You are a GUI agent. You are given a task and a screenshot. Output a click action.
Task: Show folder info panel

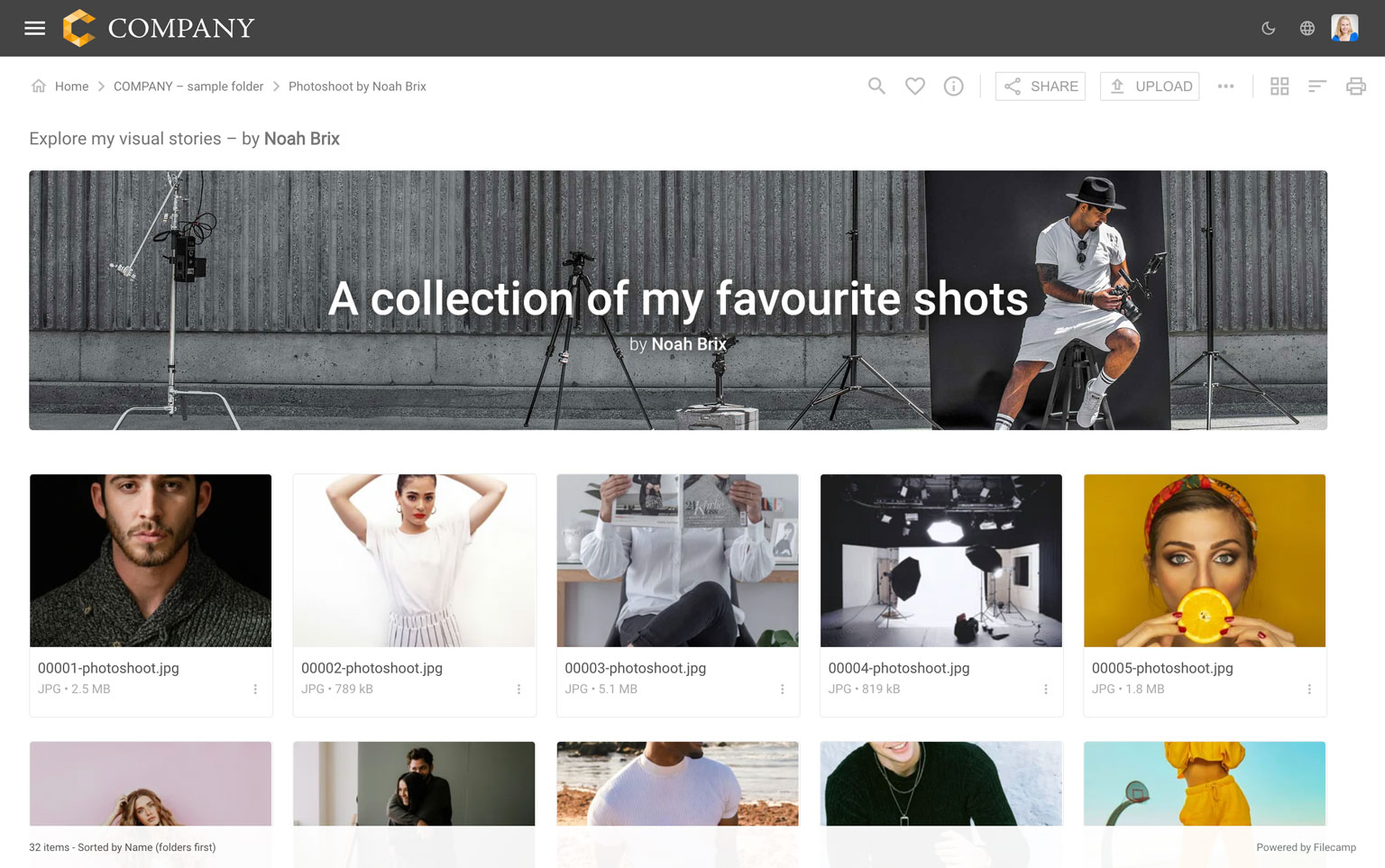point(953,87)
